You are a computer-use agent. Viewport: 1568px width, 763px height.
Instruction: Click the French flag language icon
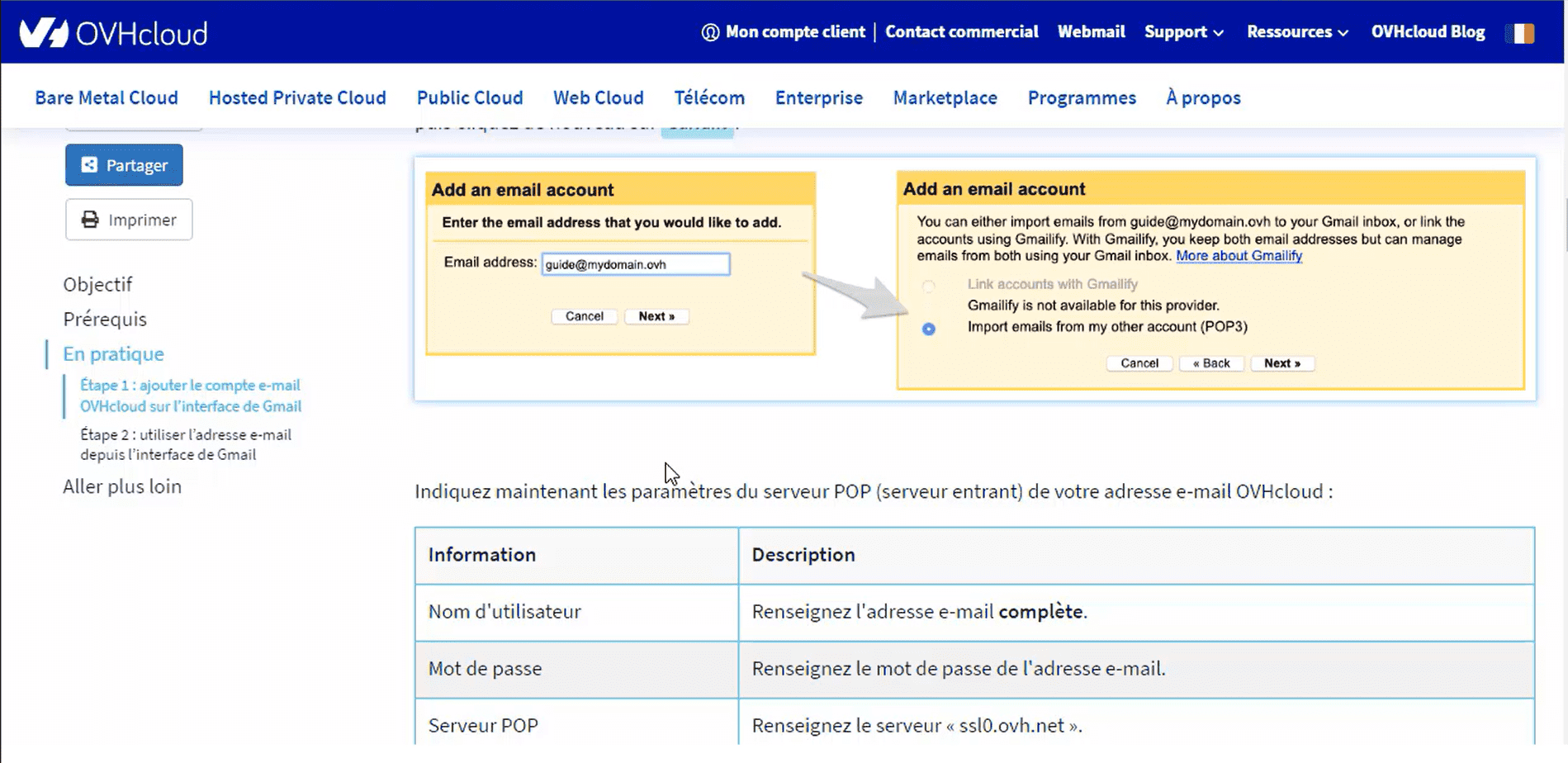click(x=1519, y=32)
